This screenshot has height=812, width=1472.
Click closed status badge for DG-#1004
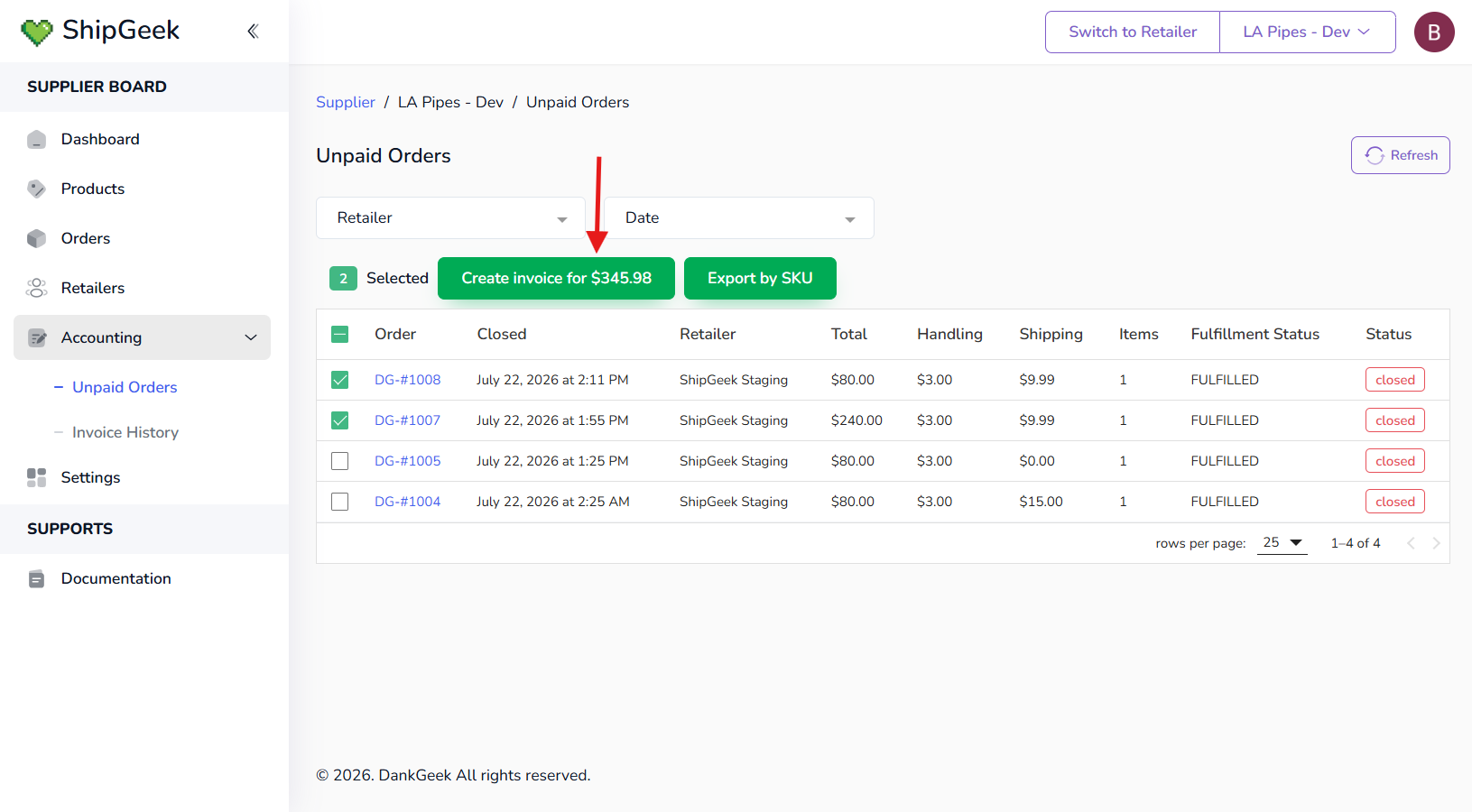[x=1395, y=502]
